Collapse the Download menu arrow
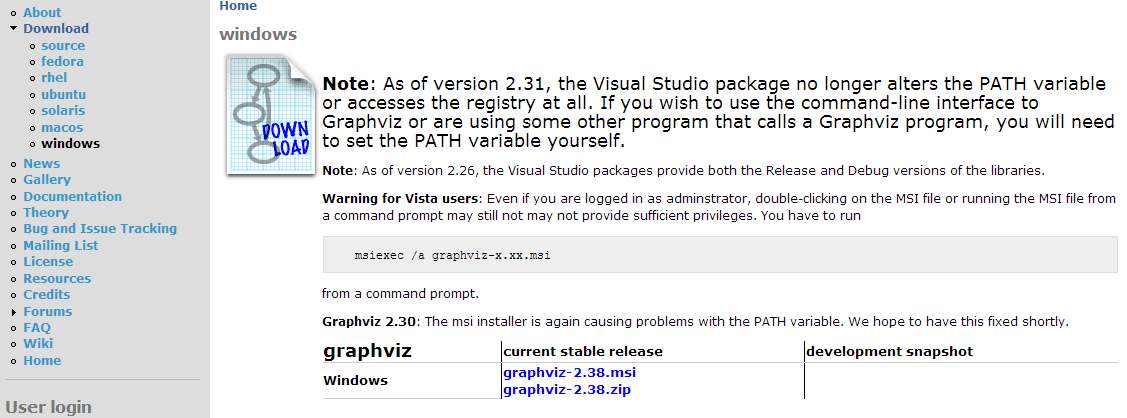 14,29
